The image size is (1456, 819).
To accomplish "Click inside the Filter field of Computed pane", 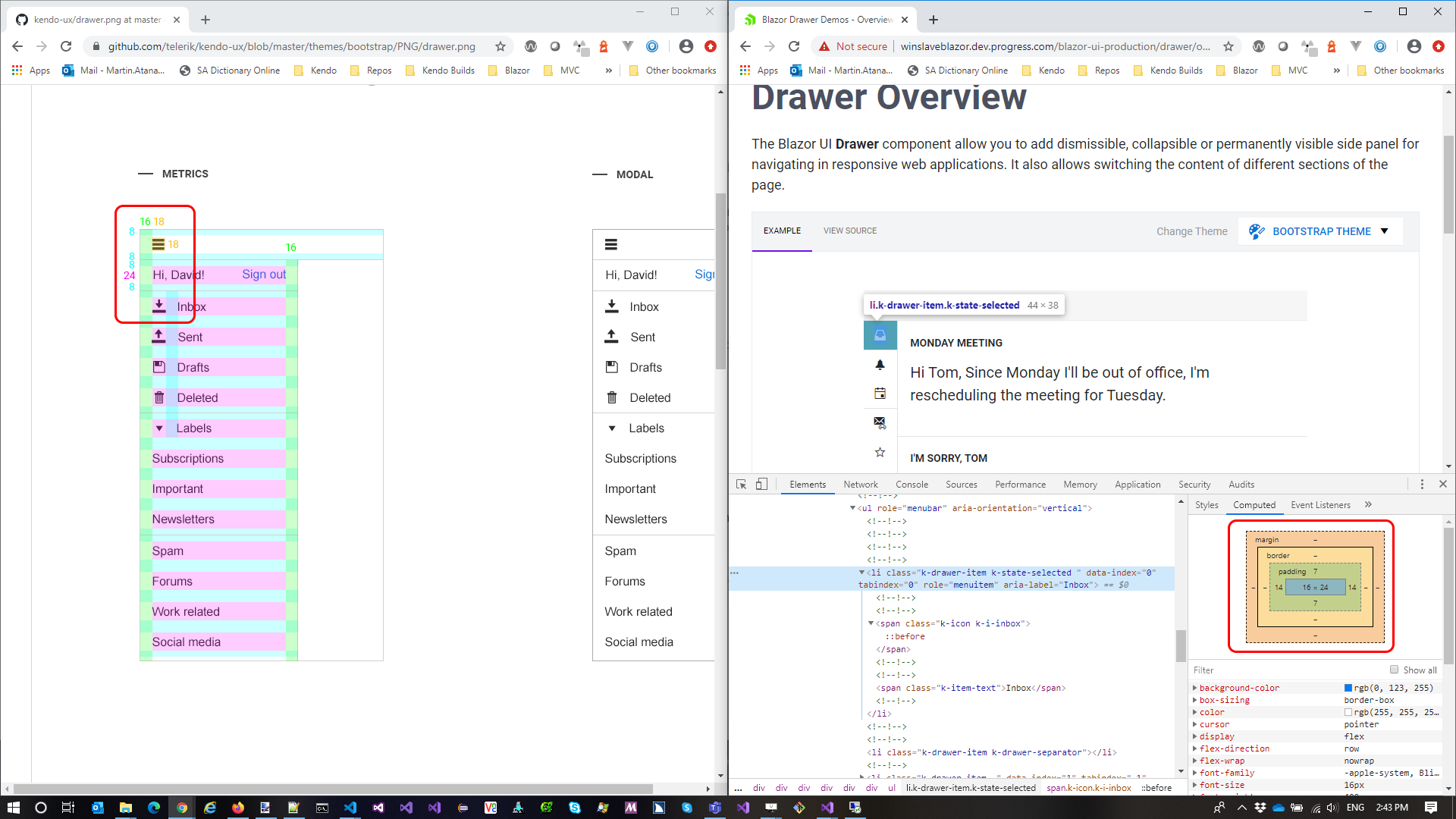I will click(x=1251, y=670).
